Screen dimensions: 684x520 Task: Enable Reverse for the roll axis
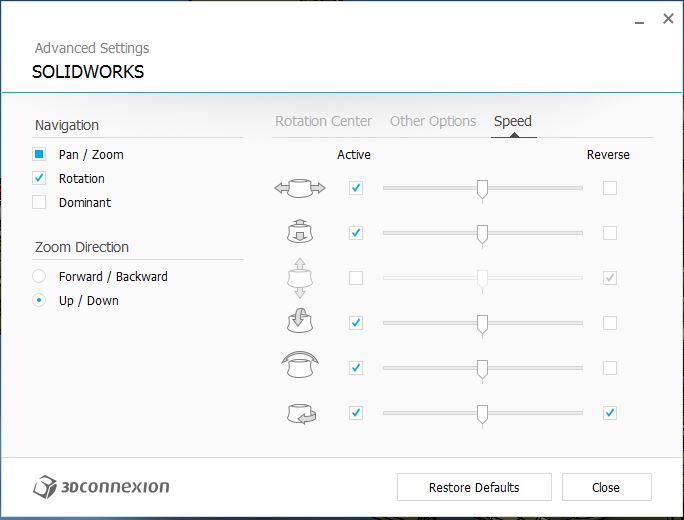point(610,368)
